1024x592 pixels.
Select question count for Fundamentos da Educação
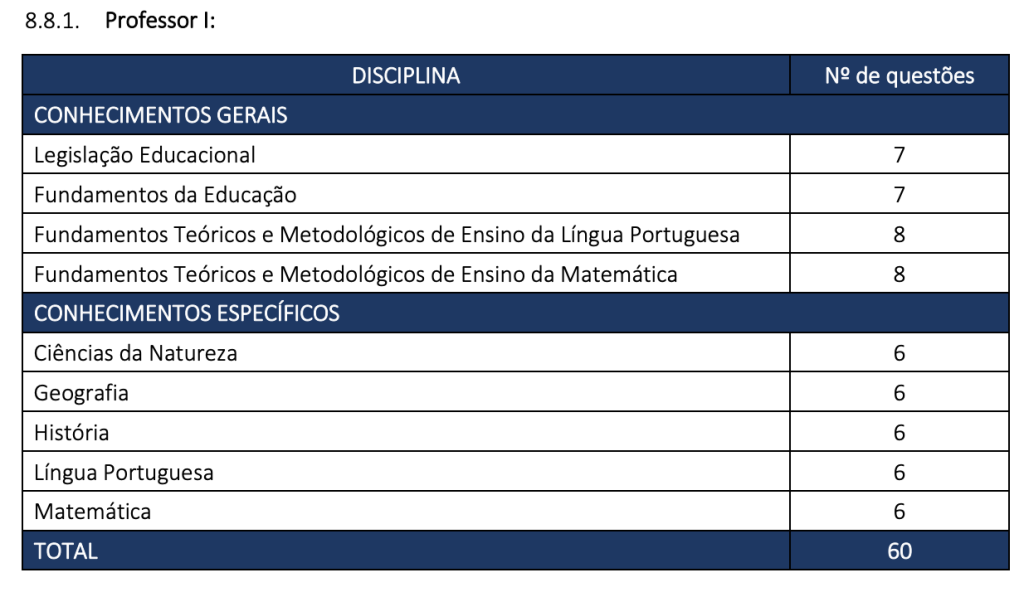tap(899, 195)
